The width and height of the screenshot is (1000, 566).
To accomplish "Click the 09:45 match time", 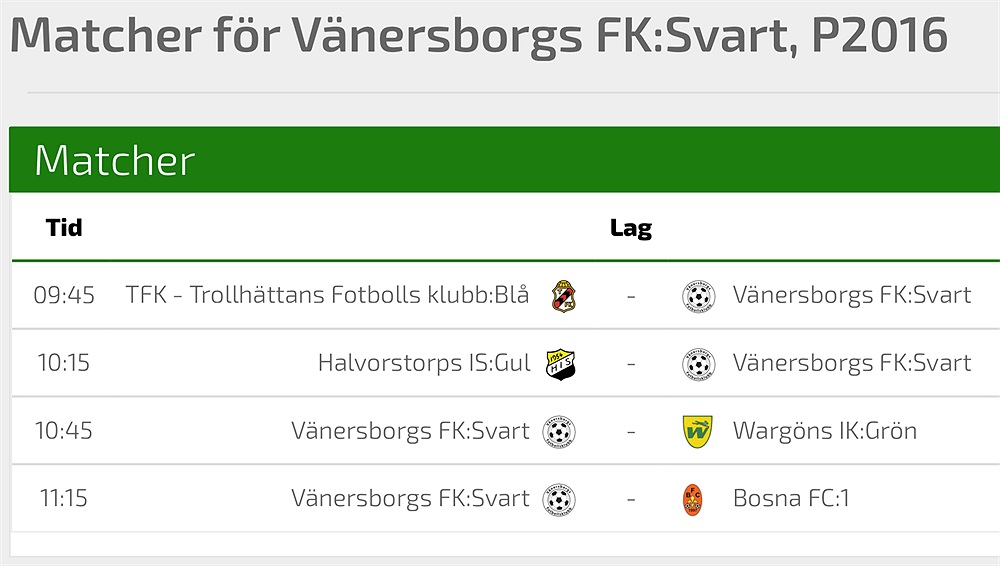I will [64, 295].
